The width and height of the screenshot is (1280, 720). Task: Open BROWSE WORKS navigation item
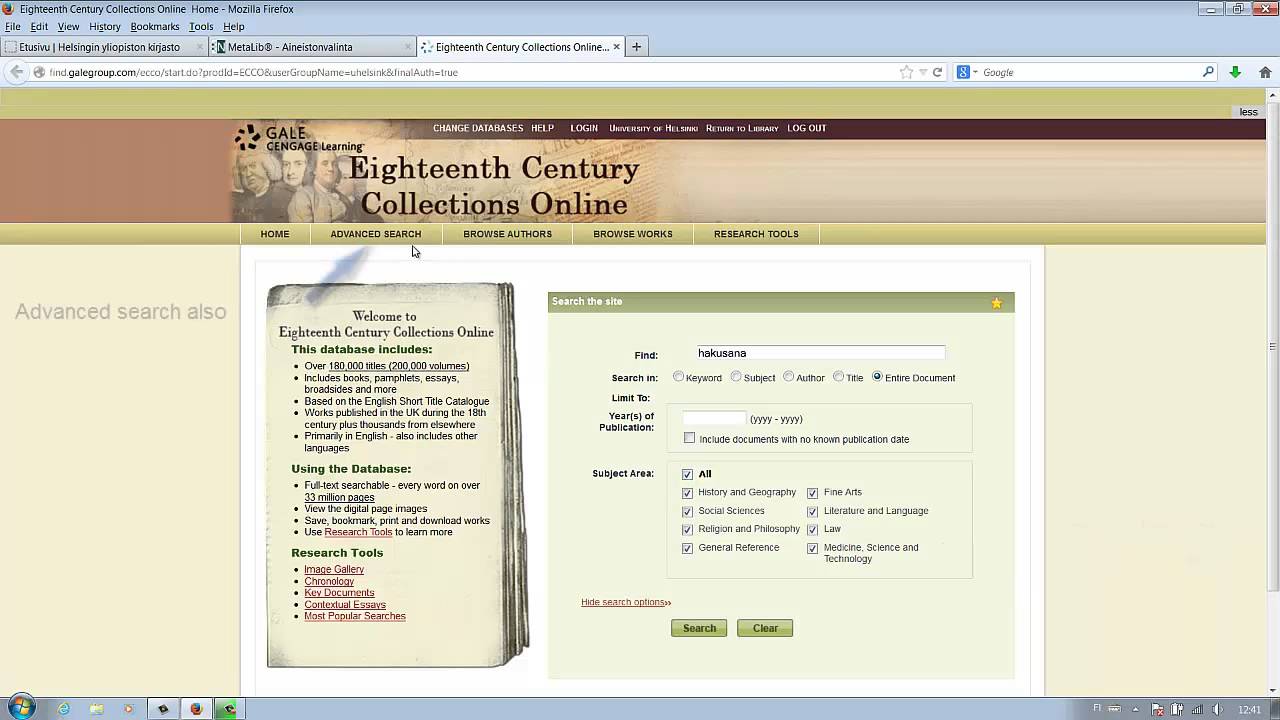click(633, 234)
